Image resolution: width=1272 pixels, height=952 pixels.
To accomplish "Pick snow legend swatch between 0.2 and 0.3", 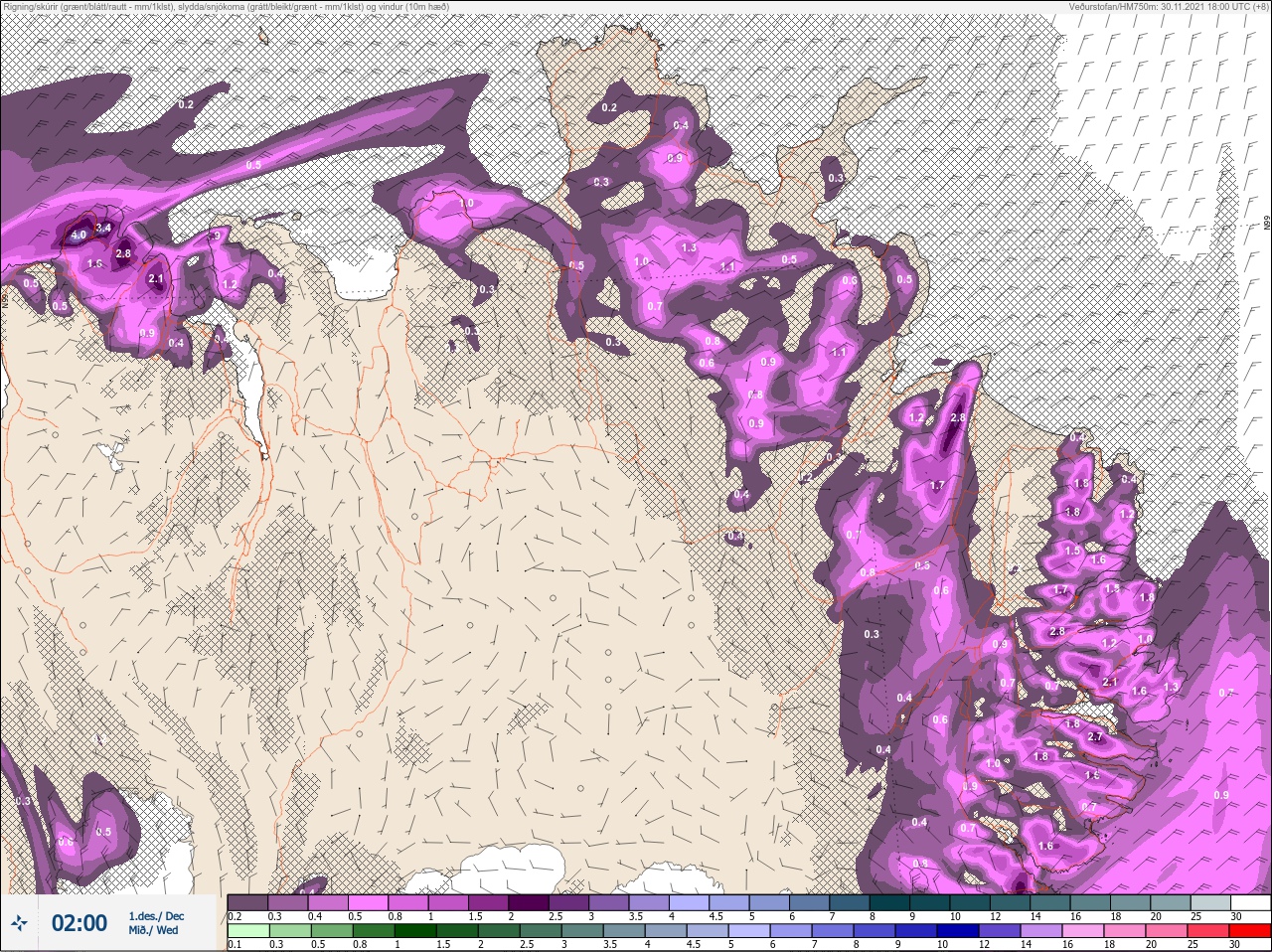I will (247, 902).
